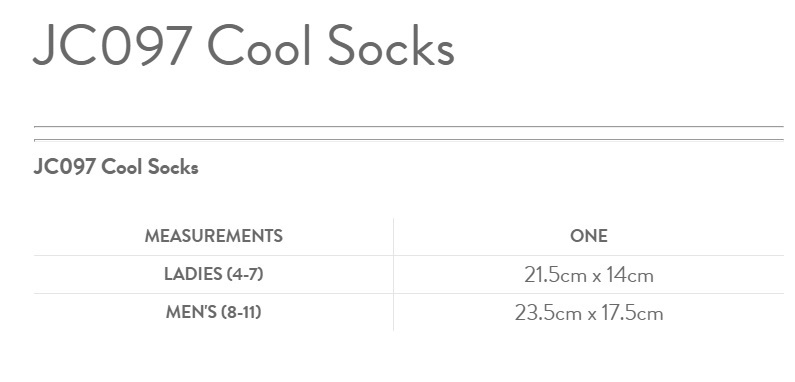Screen dimensions: 795x382
Task: Select the bold JC097 Cool Socks subheading
Action: [116, 167]
